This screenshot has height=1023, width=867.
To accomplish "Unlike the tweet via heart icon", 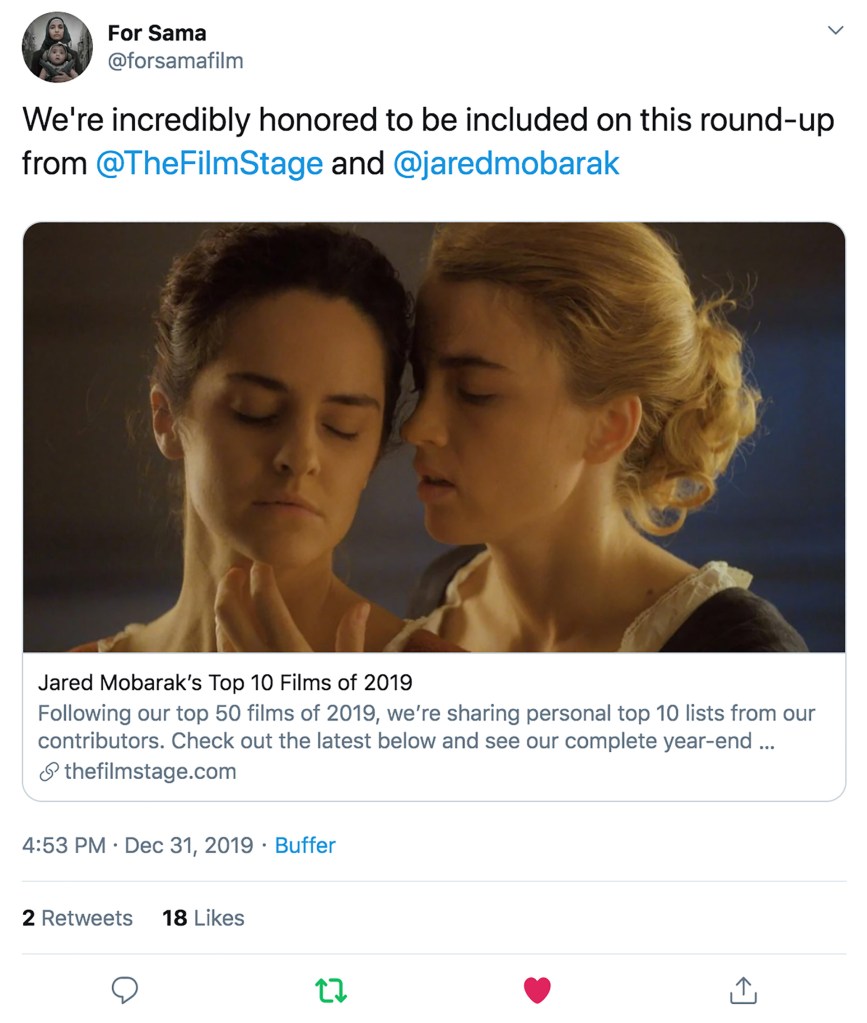I will tap(537, 990).
